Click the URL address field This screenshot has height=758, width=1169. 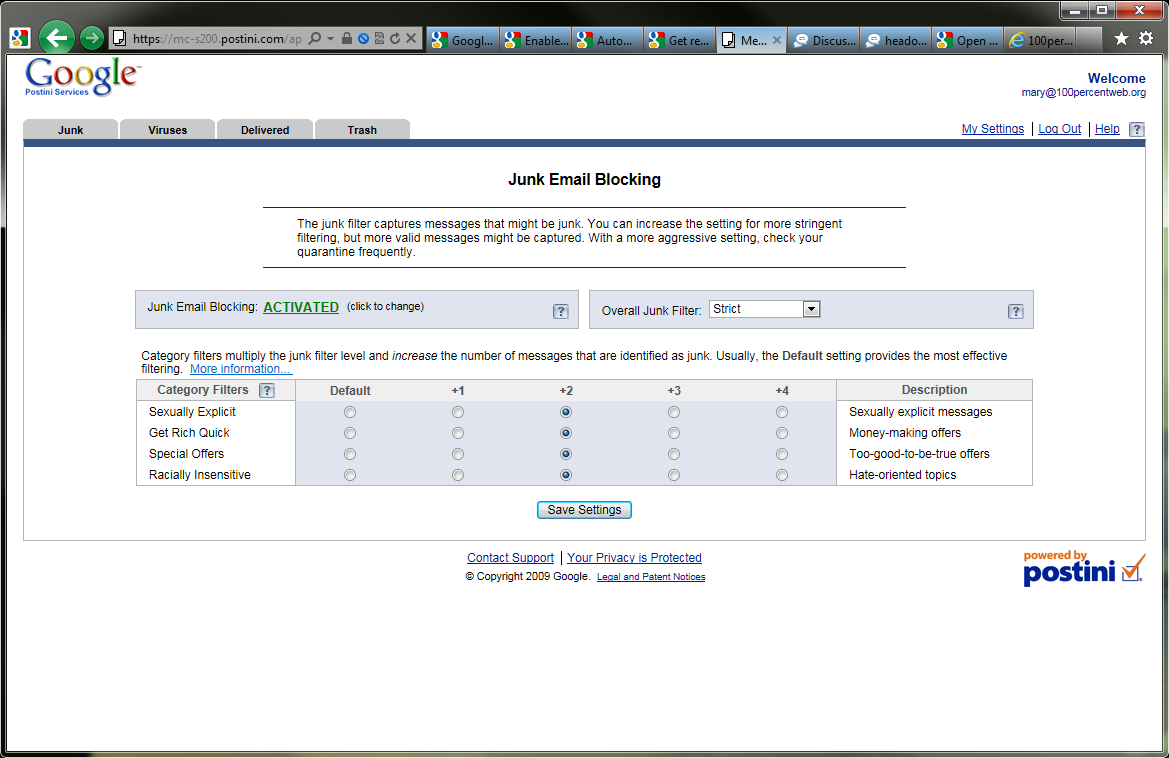[x=218, y=39]
